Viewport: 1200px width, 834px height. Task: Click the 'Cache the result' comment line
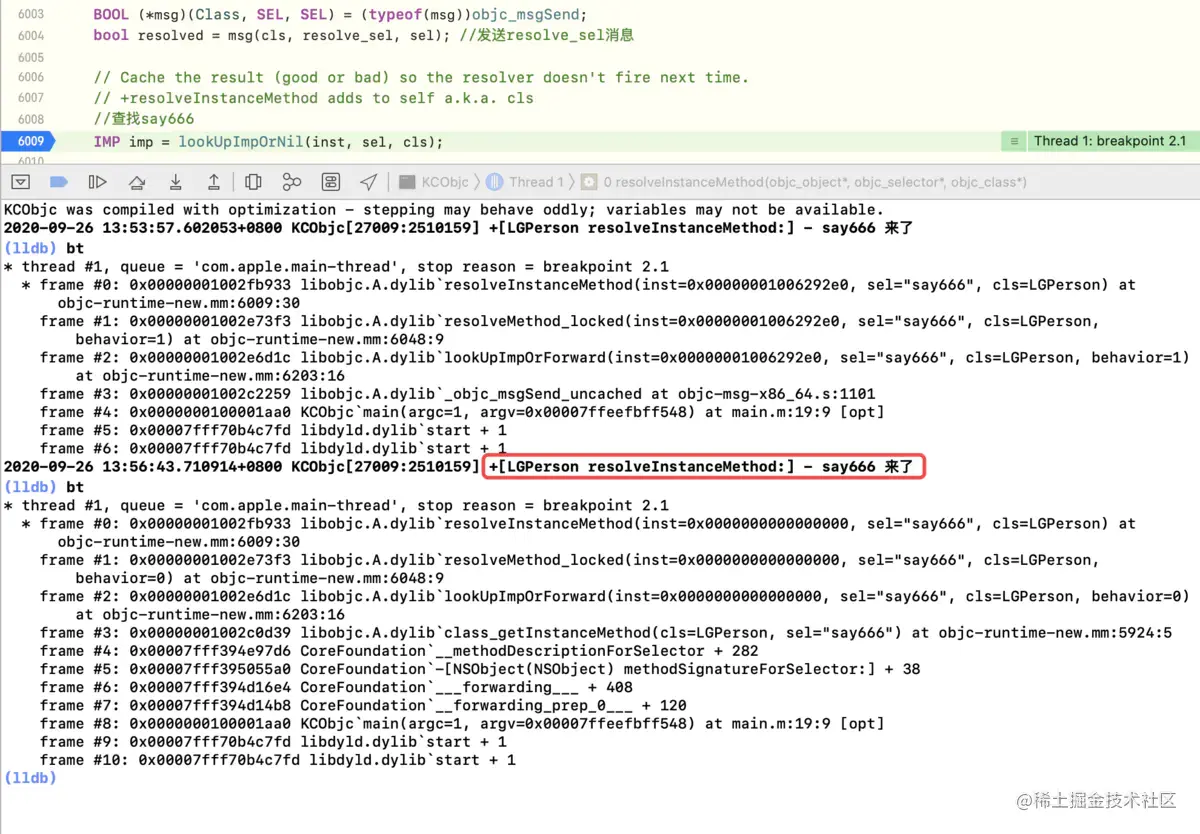point(421,77)
